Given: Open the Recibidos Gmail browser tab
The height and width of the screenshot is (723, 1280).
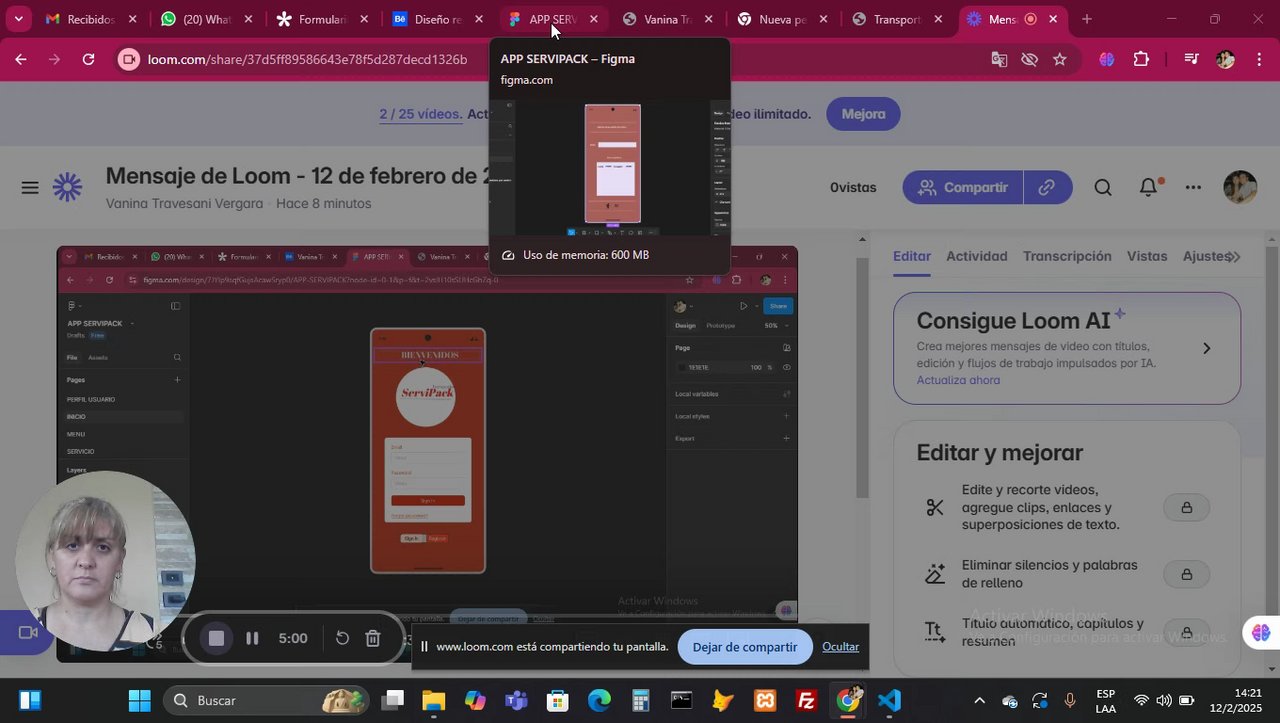Looking at the screenshot, I should [90, 19].
